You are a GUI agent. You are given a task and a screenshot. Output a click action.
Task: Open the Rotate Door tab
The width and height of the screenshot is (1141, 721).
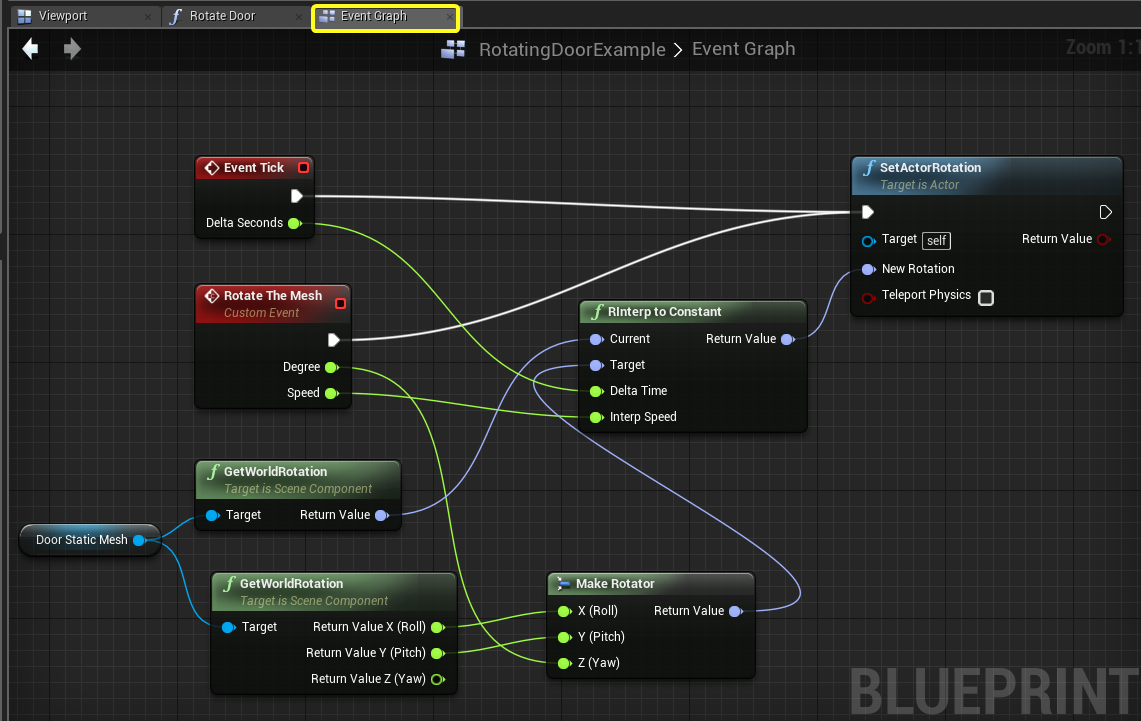point(222,17)
